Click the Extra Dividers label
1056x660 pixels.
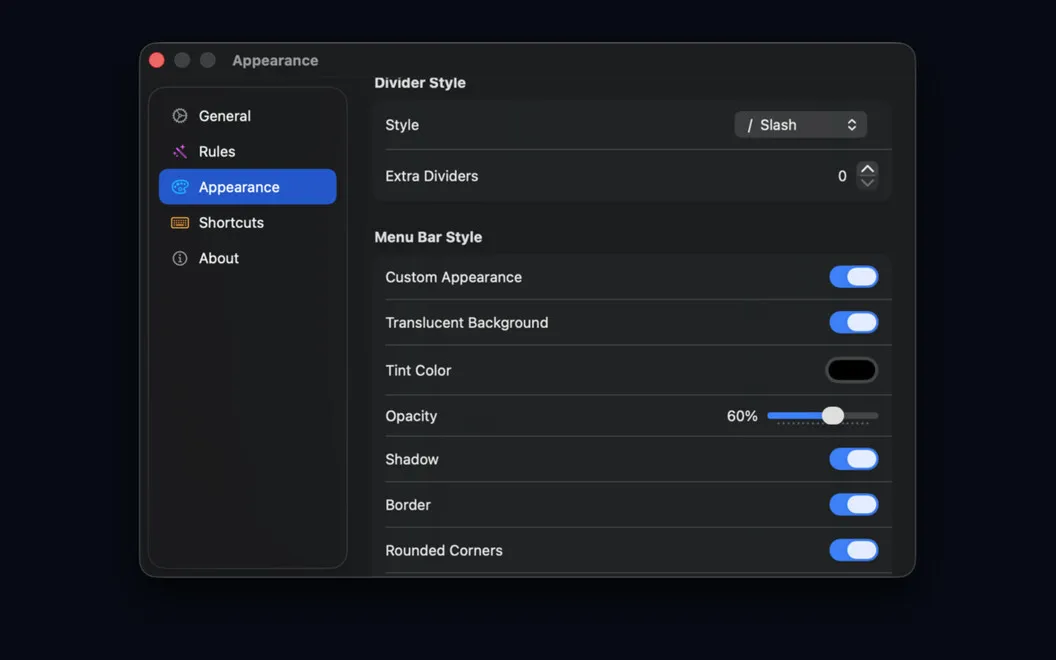pyautogui.click(x=431, y=176)
